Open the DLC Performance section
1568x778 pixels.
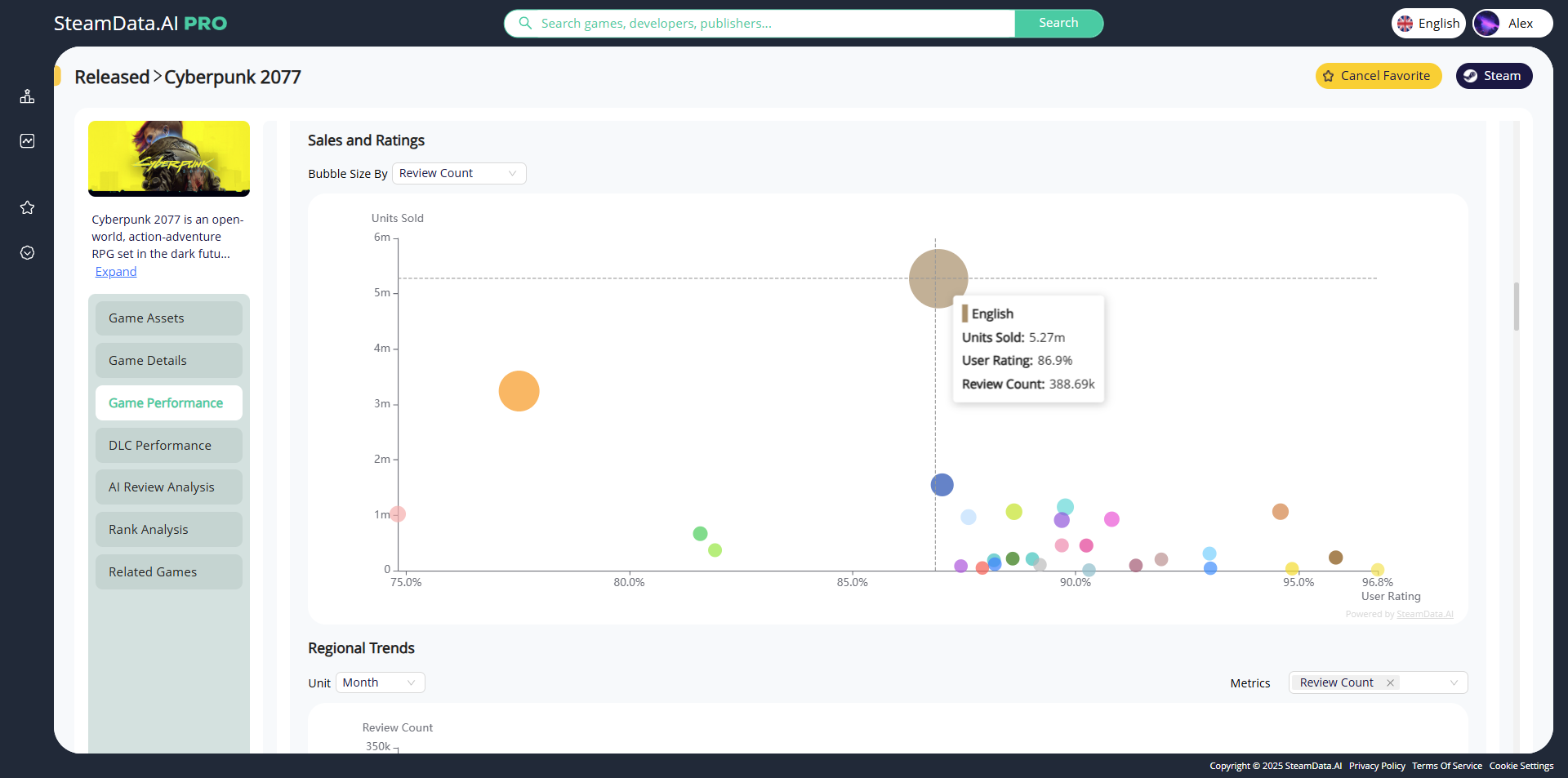pyautogui.click(x=168, y=445)
